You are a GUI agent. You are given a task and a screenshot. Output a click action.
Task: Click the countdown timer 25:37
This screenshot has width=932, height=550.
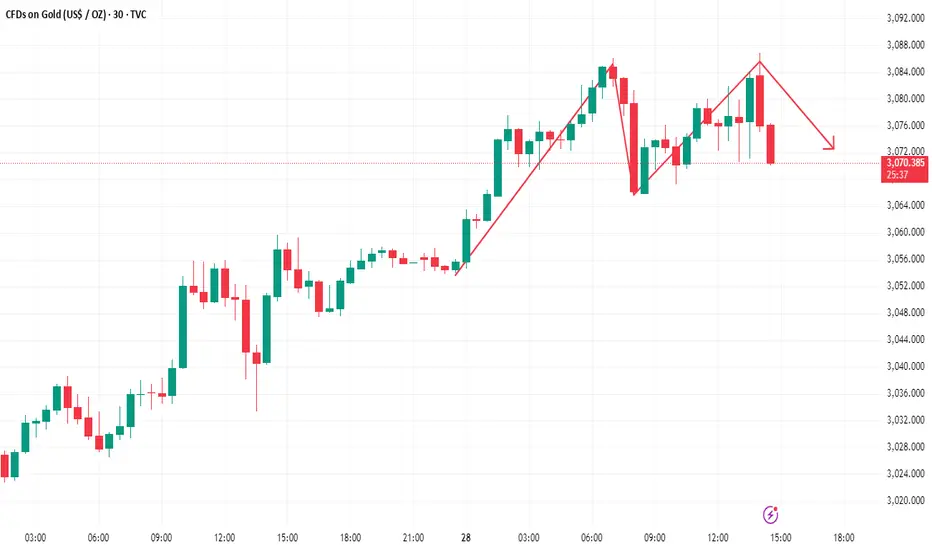click(897, 175)
